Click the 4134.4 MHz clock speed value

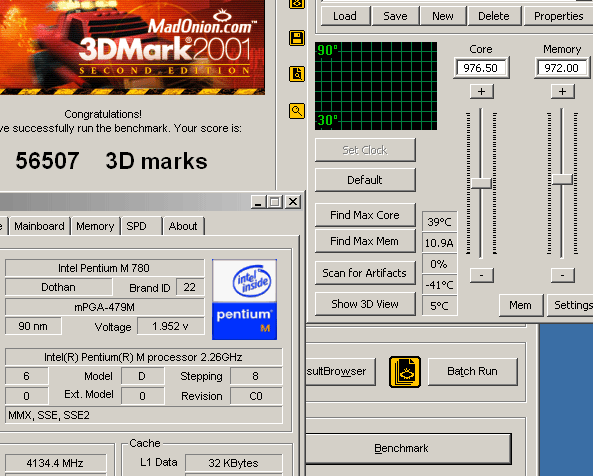click(56, 463)
